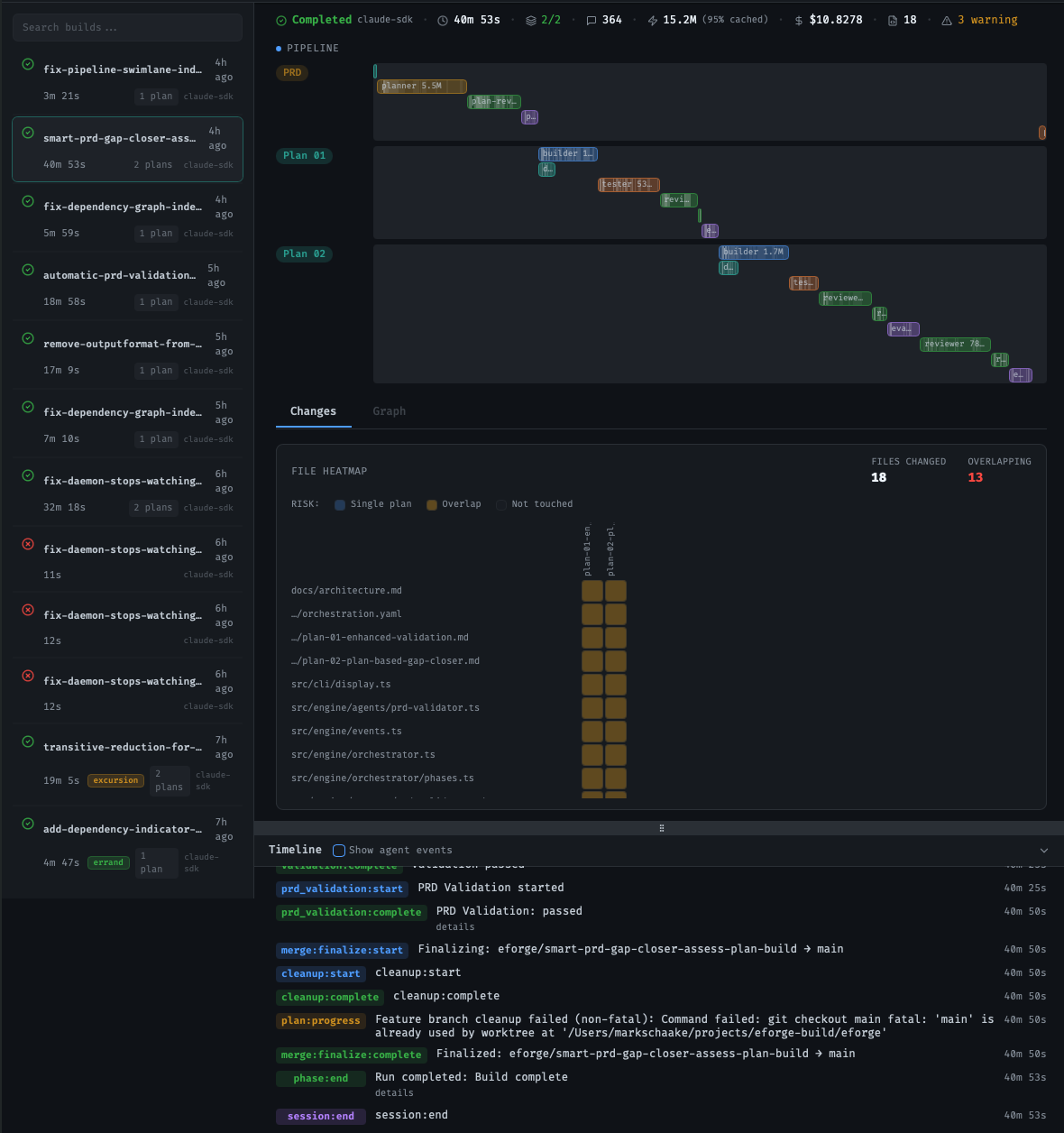The width and height of the screenshot is (1064, 1133).
Task: Select the reviewer 78 pipeline bar
Action: click(x=956, y=345)
